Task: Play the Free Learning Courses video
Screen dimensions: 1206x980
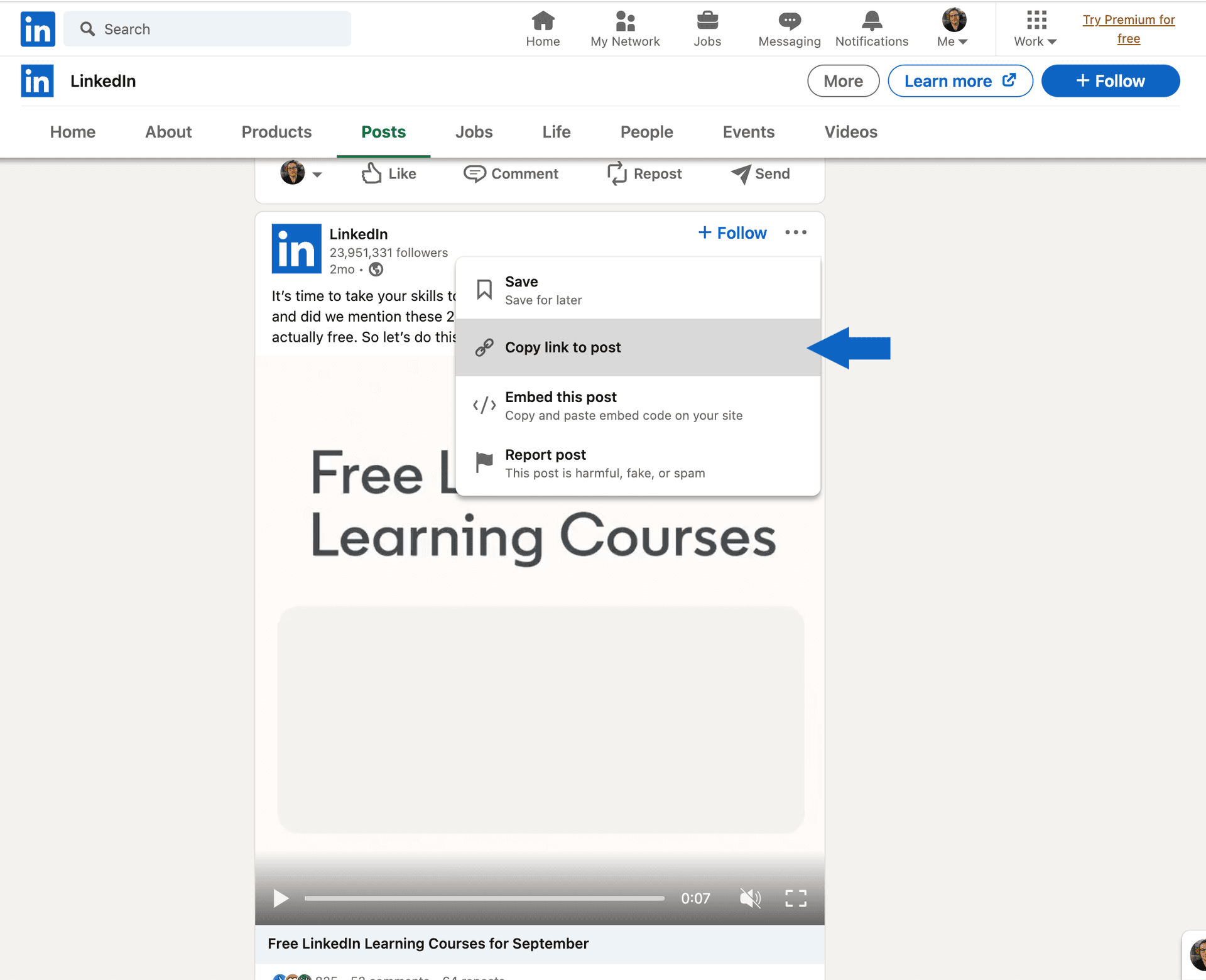Action: pyautogui.click(x=281, y=898)
